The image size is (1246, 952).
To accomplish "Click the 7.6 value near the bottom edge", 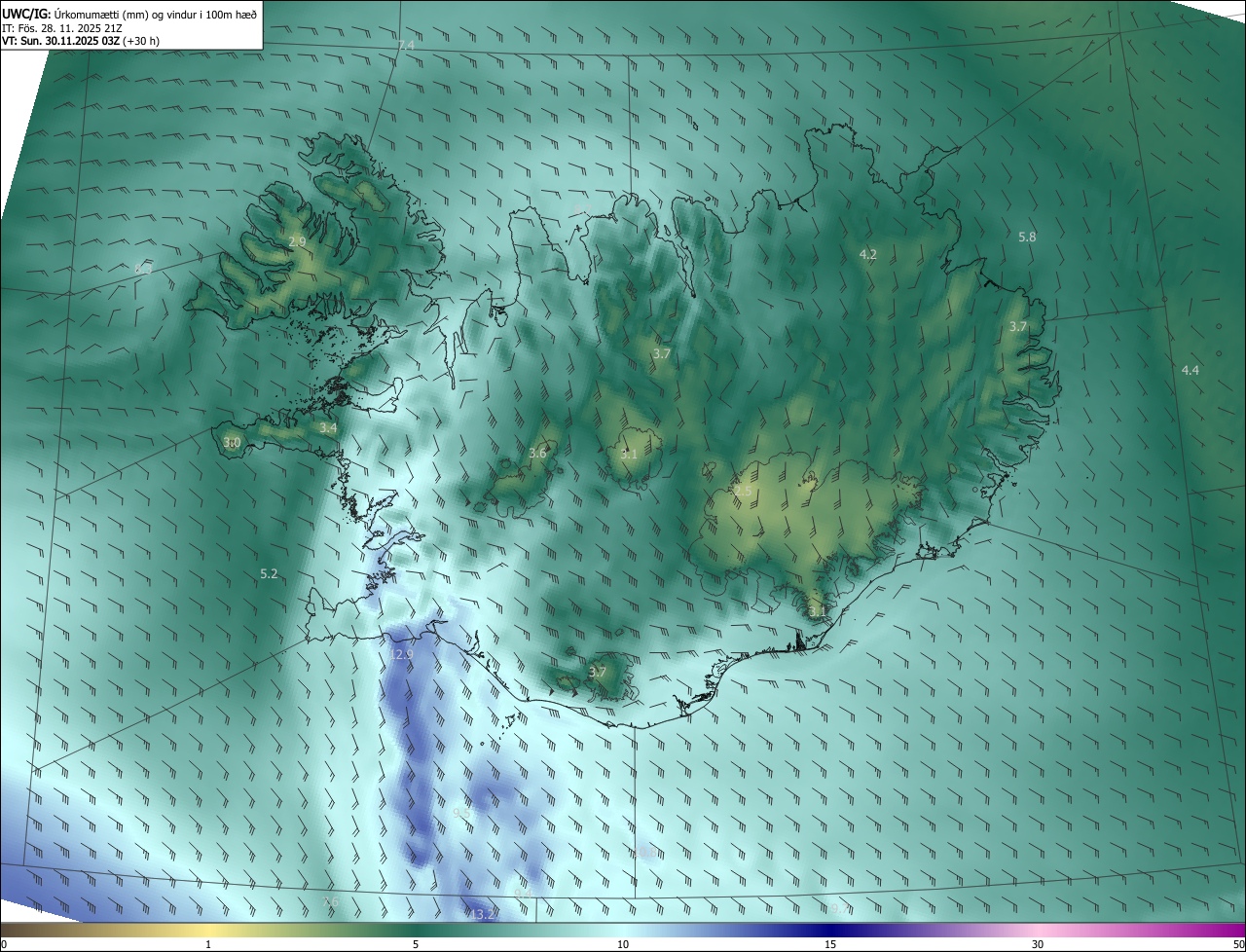I will pyautogui.click(x=330, y=902).
